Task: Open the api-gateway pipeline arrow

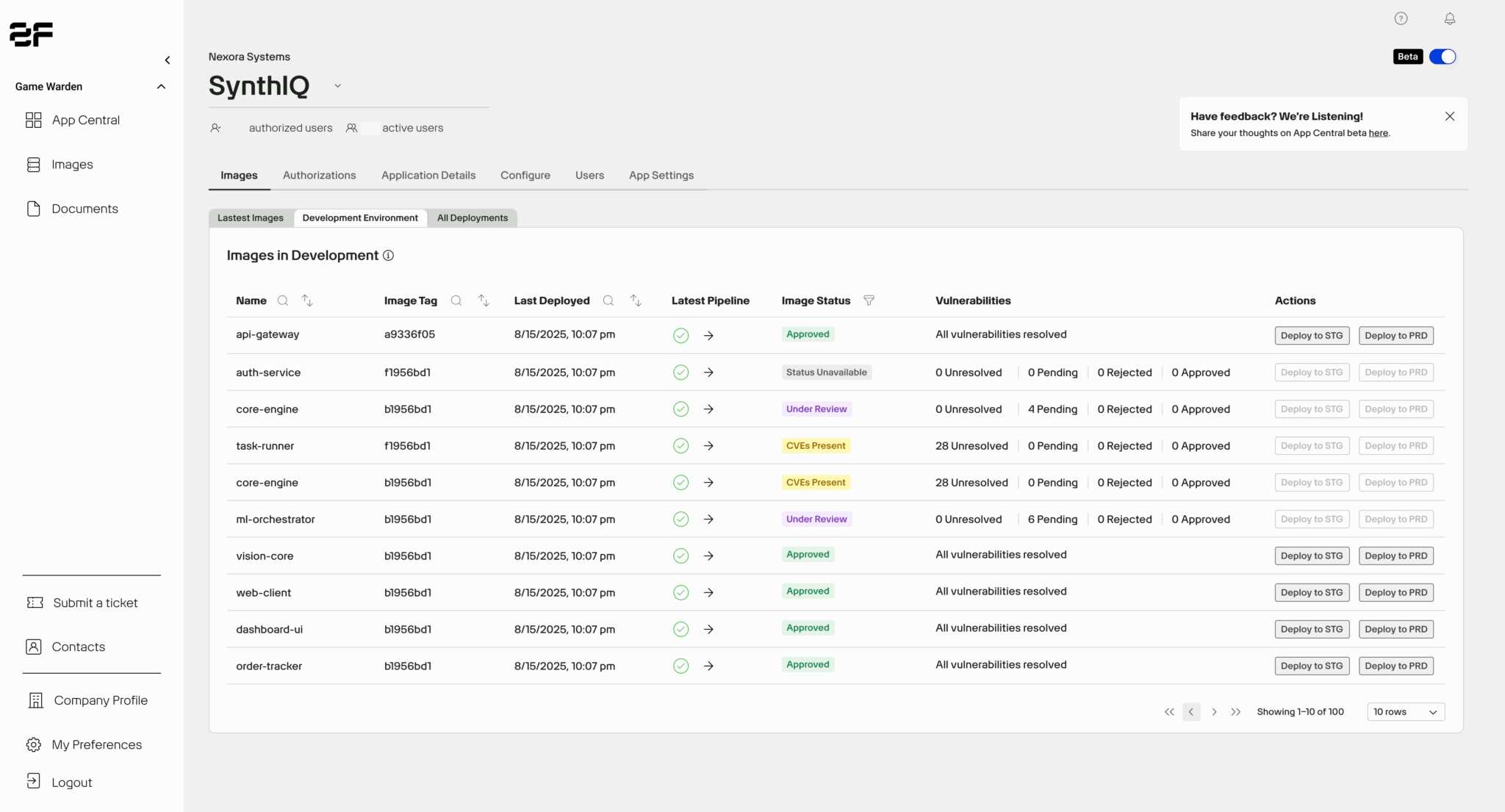Action: pyautogui.click(x=708, y=336)
